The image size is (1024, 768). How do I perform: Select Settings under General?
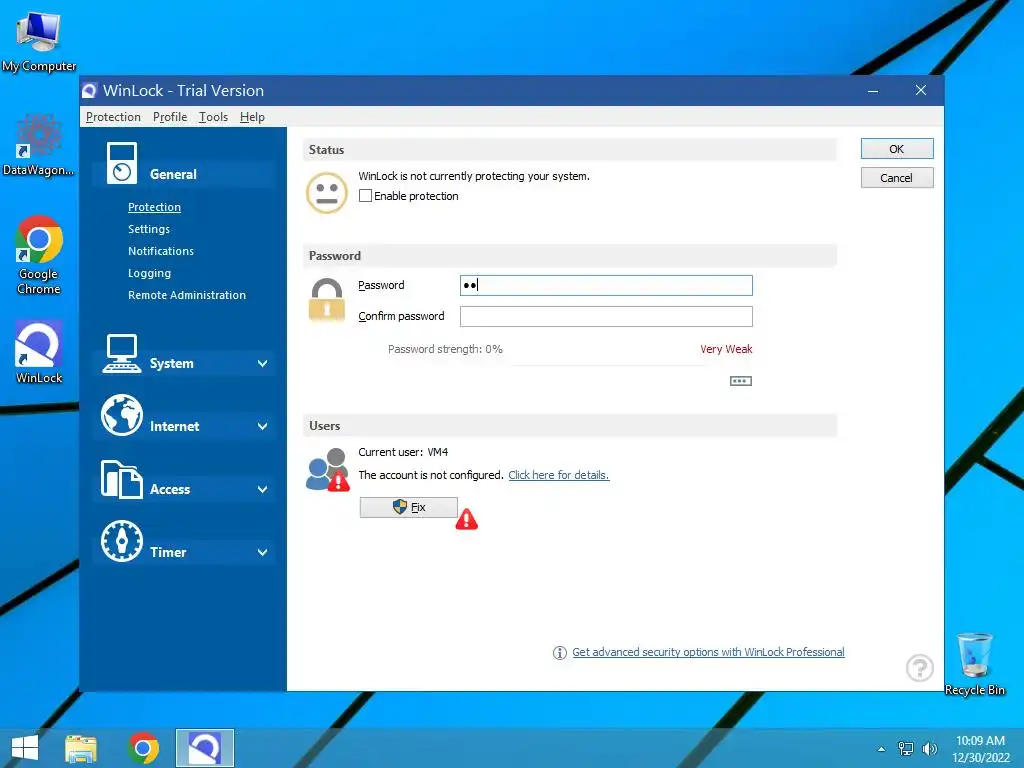149,229
